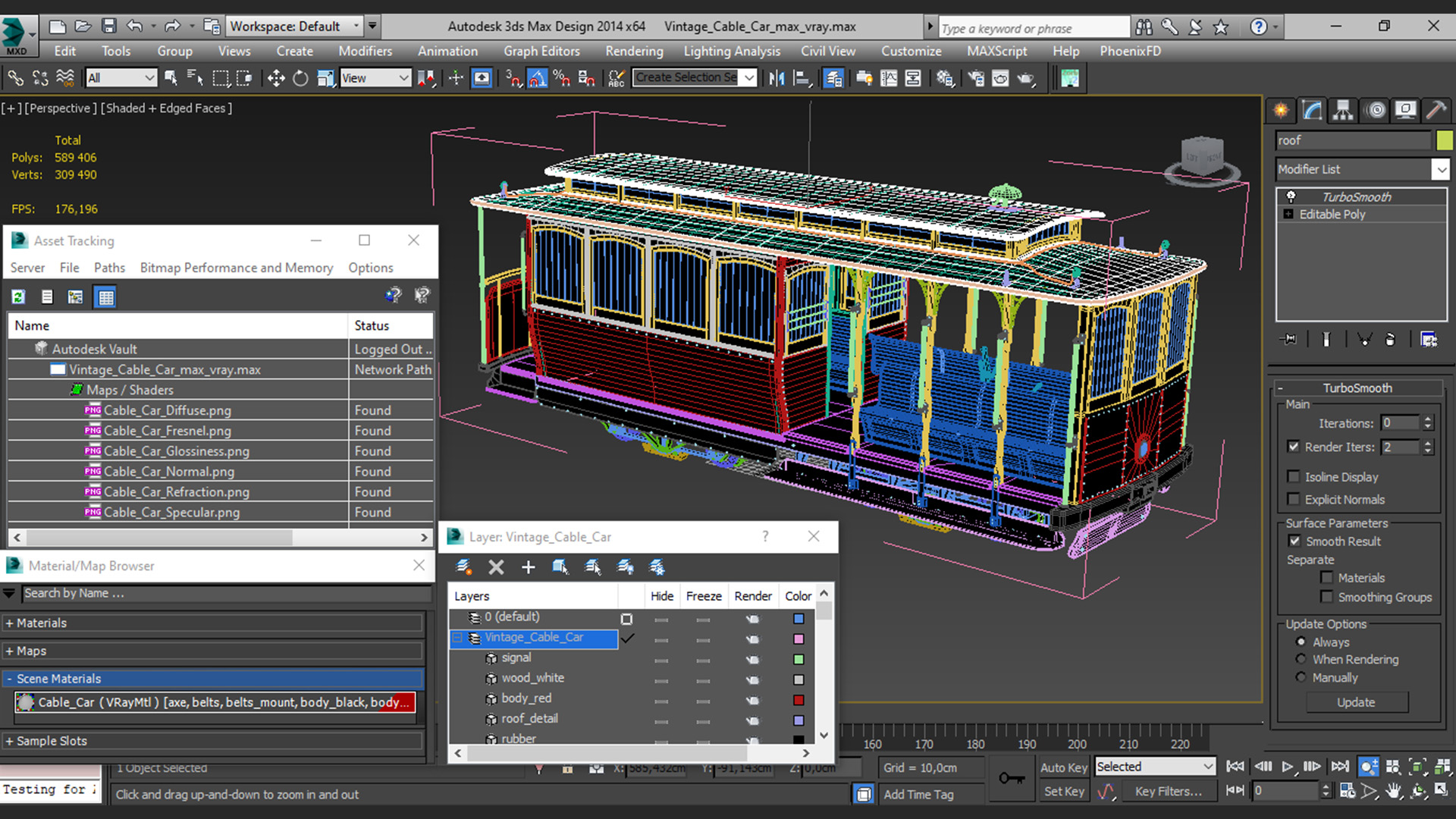This screenshot has height=819, width=1456.
Task: Toggle Render Iters checkbox
Action: 1294,447
